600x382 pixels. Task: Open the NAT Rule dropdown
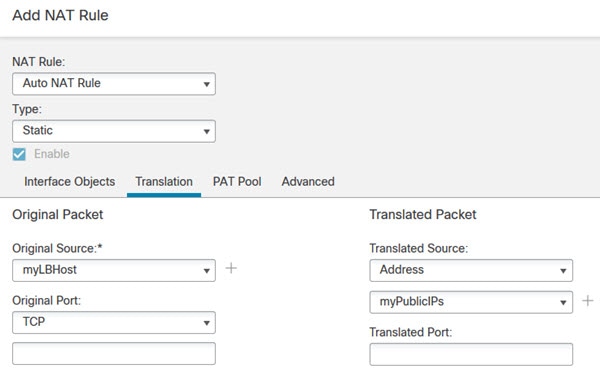click(x=114, y=84)
